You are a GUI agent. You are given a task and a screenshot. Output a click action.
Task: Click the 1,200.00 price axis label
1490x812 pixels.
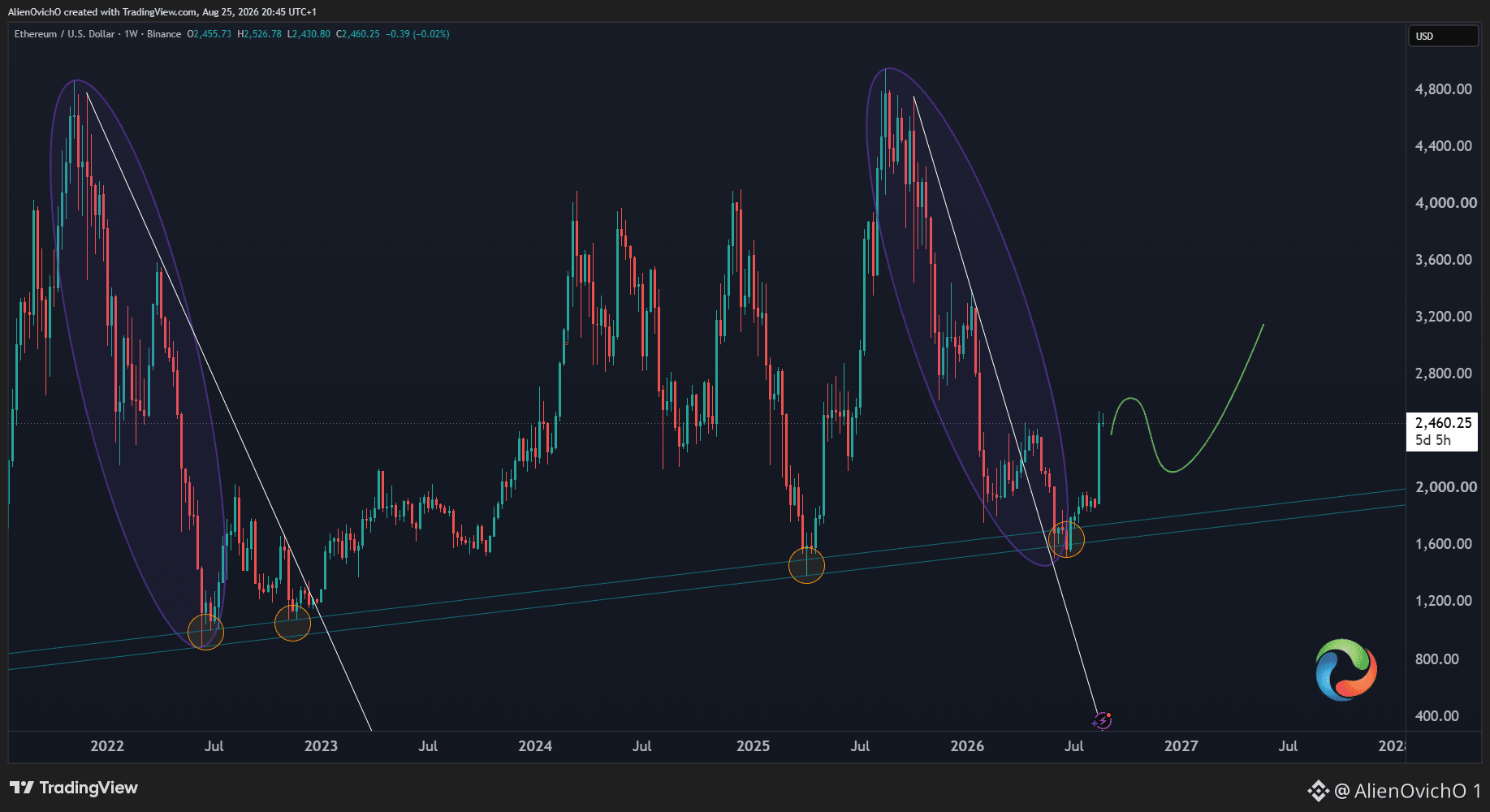(x=1443, y=601)
